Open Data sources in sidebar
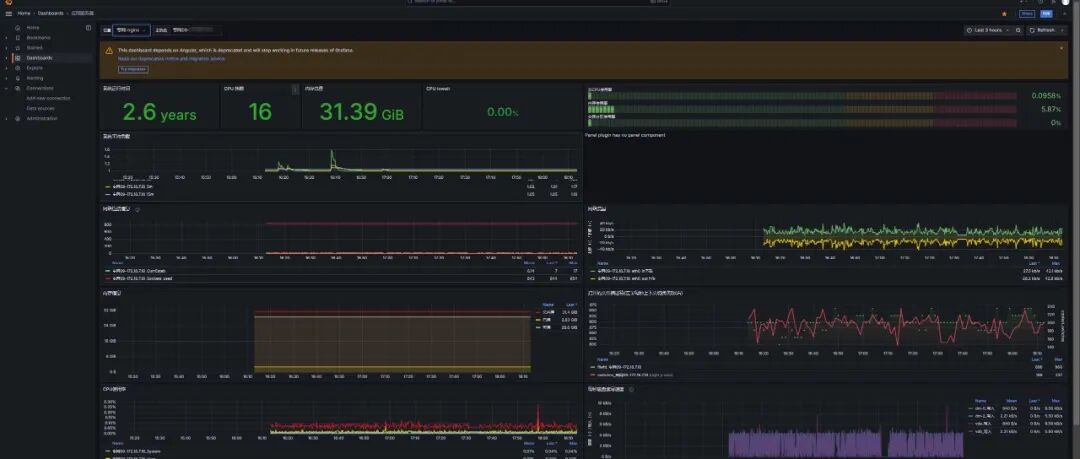 [40, 108]
